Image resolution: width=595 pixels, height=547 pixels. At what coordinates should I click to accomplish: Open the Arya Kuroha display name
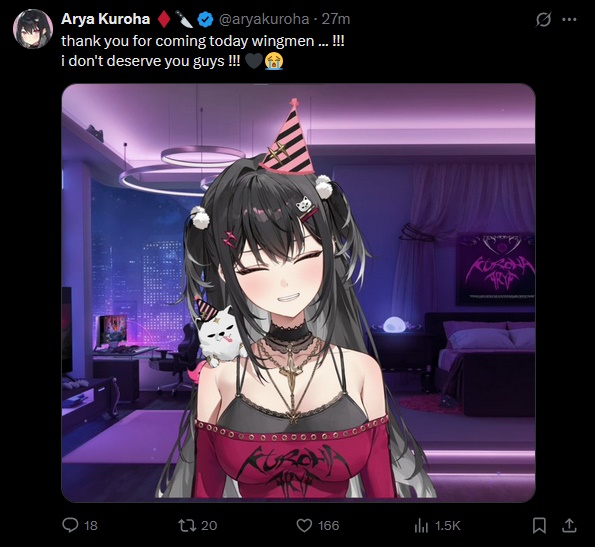point(105,19)
